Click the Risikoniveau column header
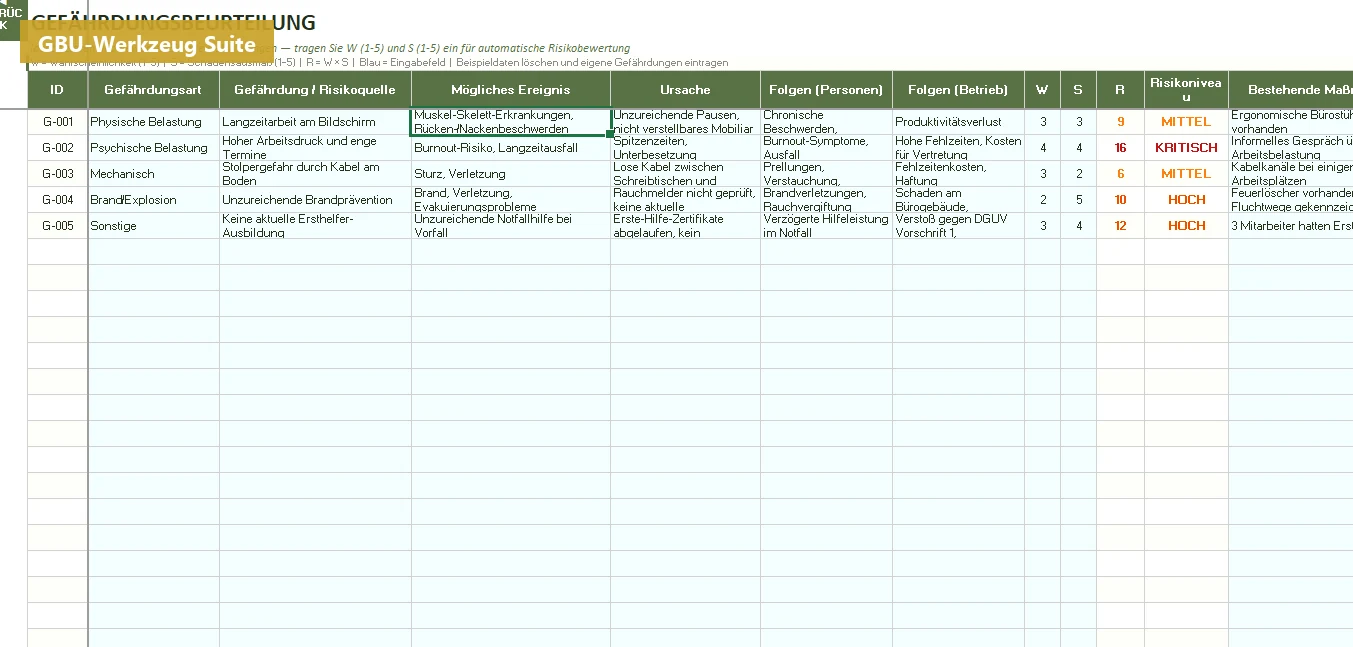1353x647 pixels. [1186, 90]
